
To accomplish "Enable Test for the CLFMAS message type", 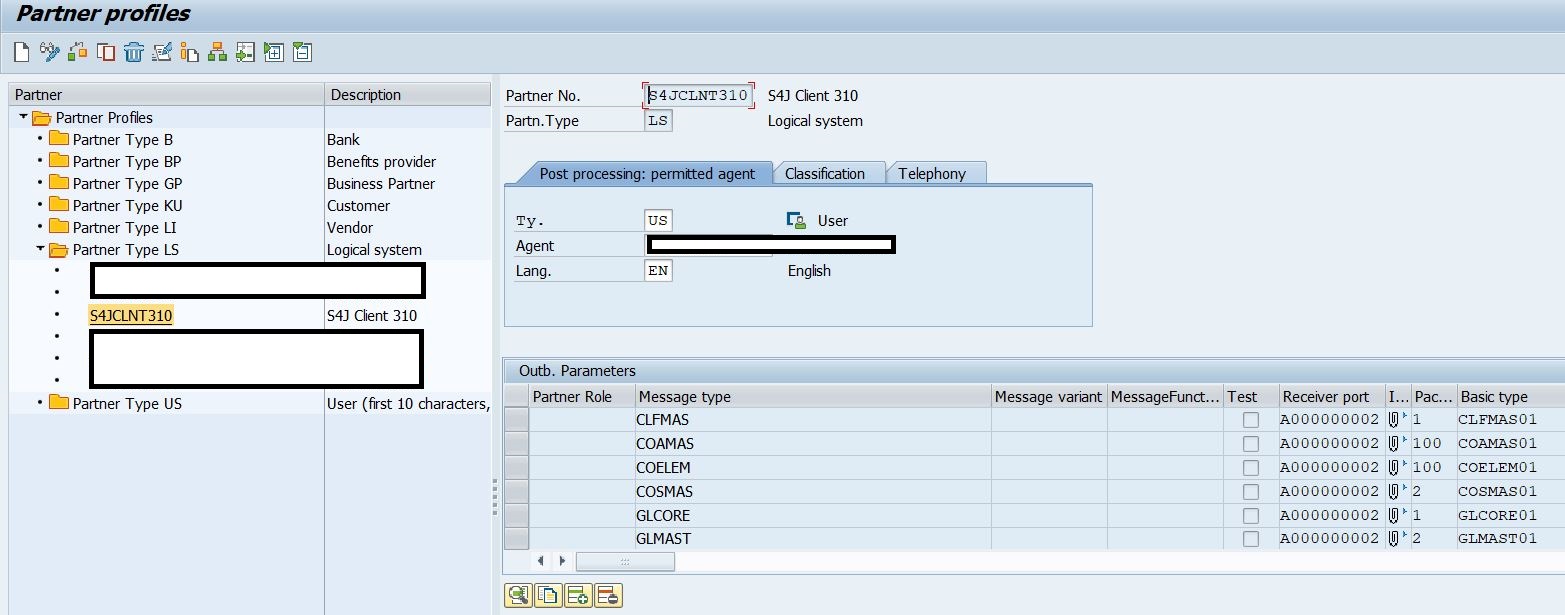I will pos(1250,419).
